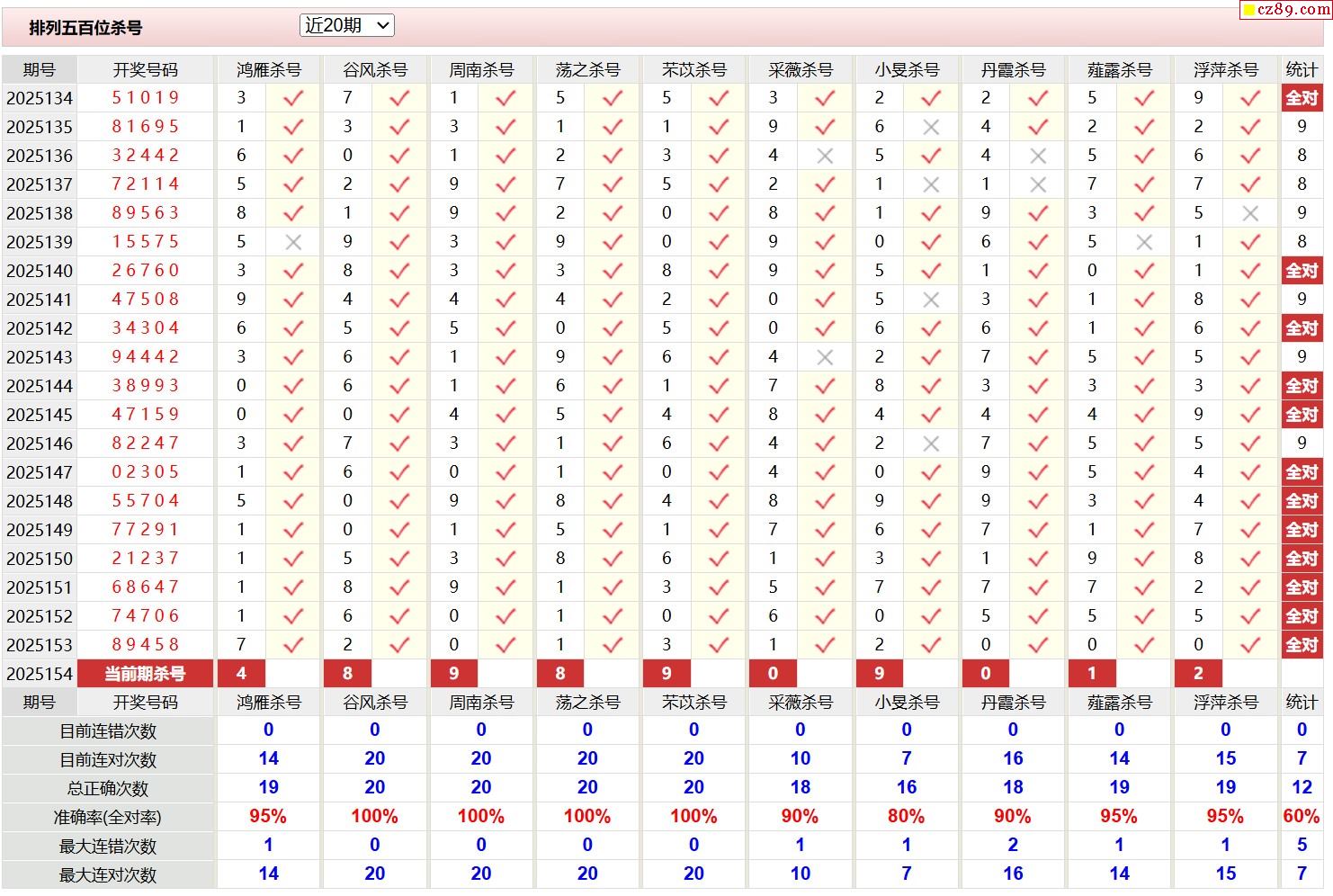
Task: Click the X mark for 采薇杀号 in row 2025136
Action: click(825, 156)
